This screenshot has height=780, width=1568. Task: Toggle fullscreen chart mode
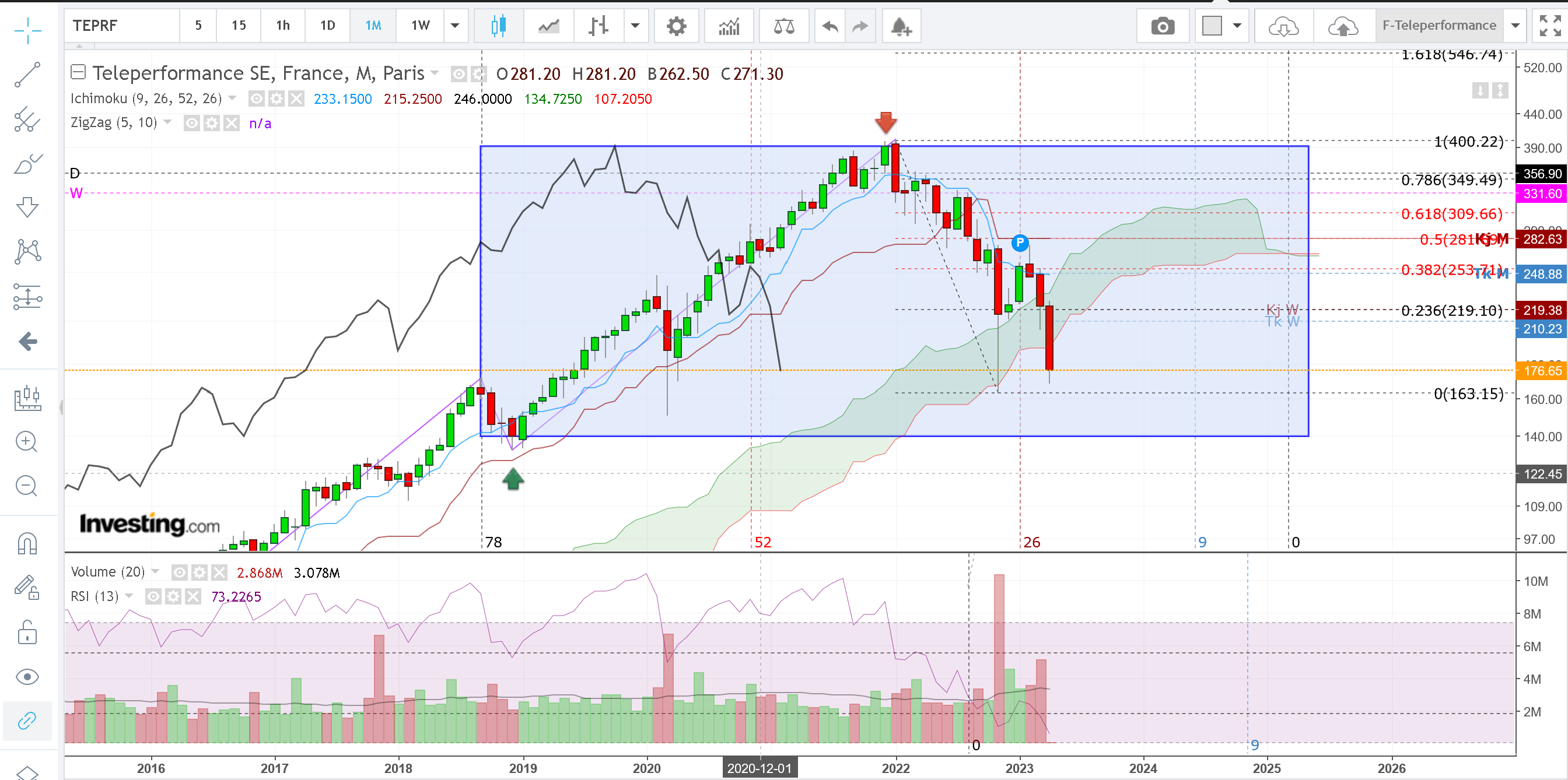tap(1550, 26)
